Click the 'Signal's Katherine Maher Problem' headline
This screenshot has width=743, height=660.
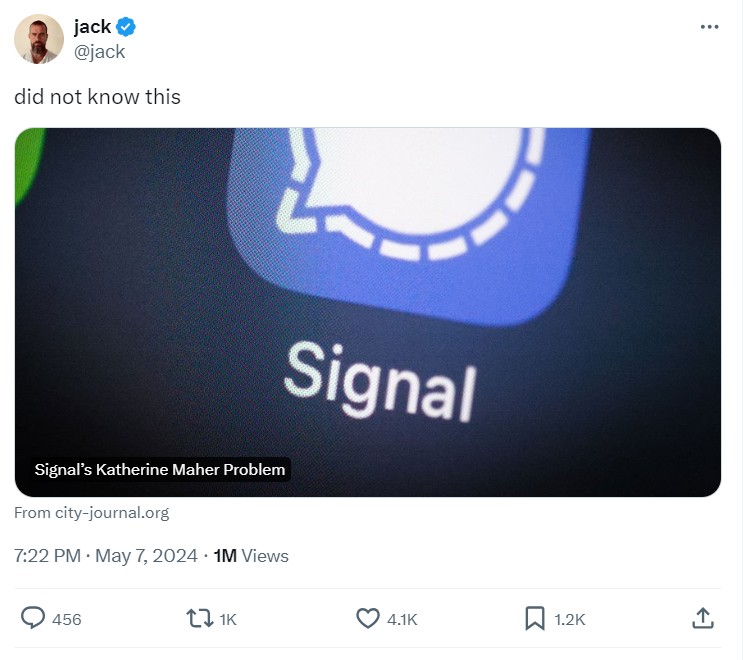[160, 469]
